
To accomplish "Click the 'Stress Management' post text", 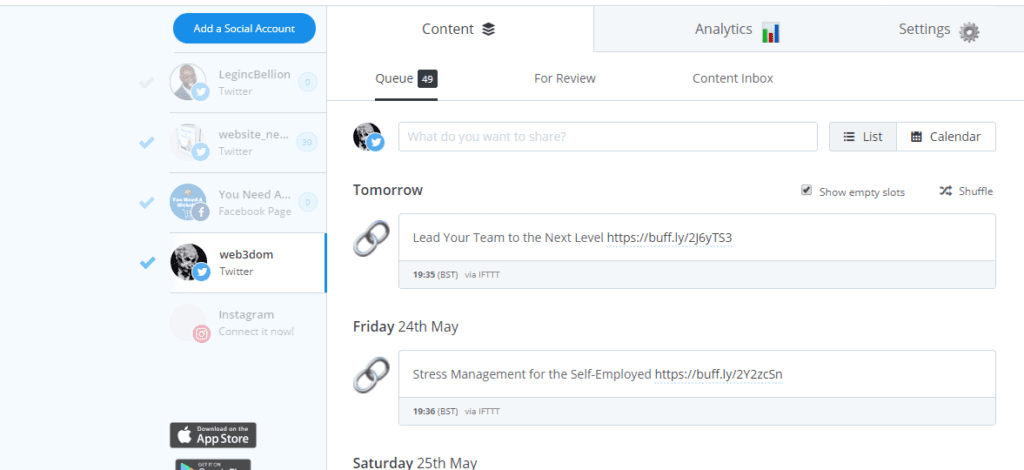I will pos(532,375).
